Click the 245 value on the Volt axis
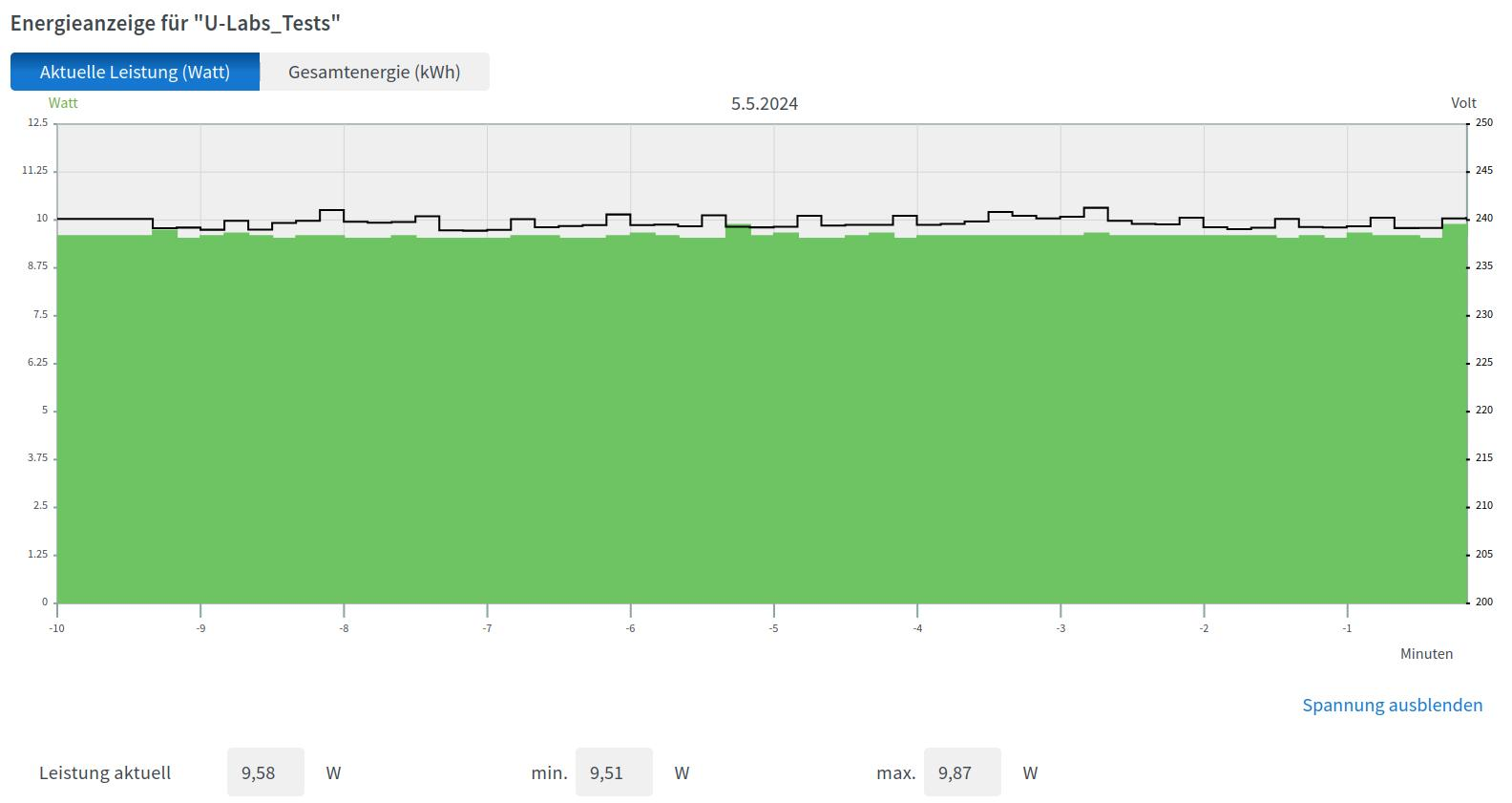 tap(1484, 170)
